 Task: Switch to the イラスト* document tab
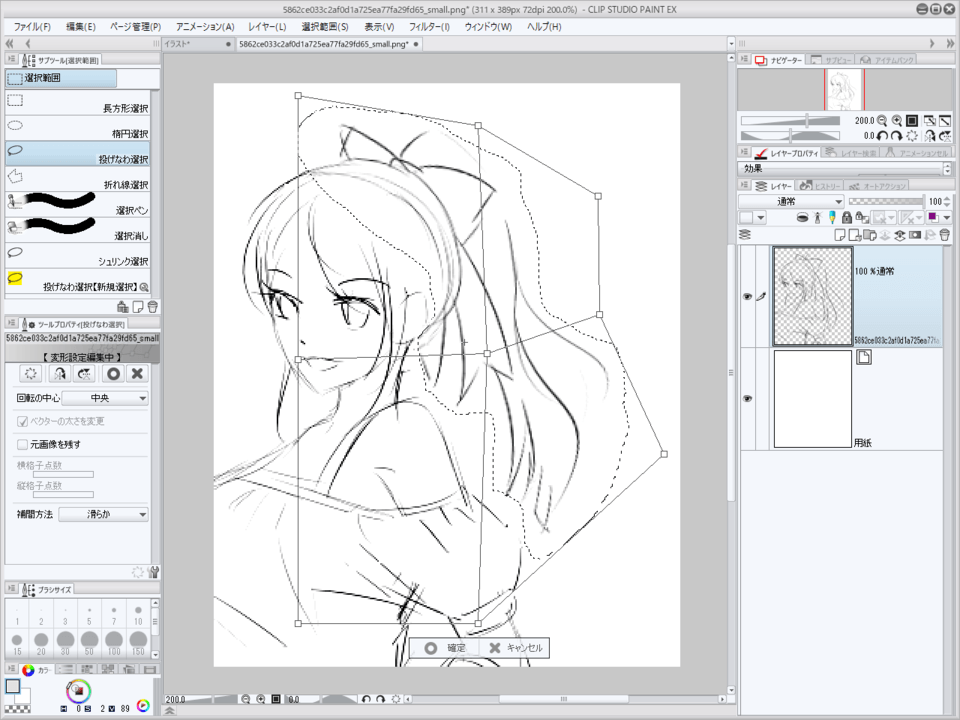click(x=196, y=45)
